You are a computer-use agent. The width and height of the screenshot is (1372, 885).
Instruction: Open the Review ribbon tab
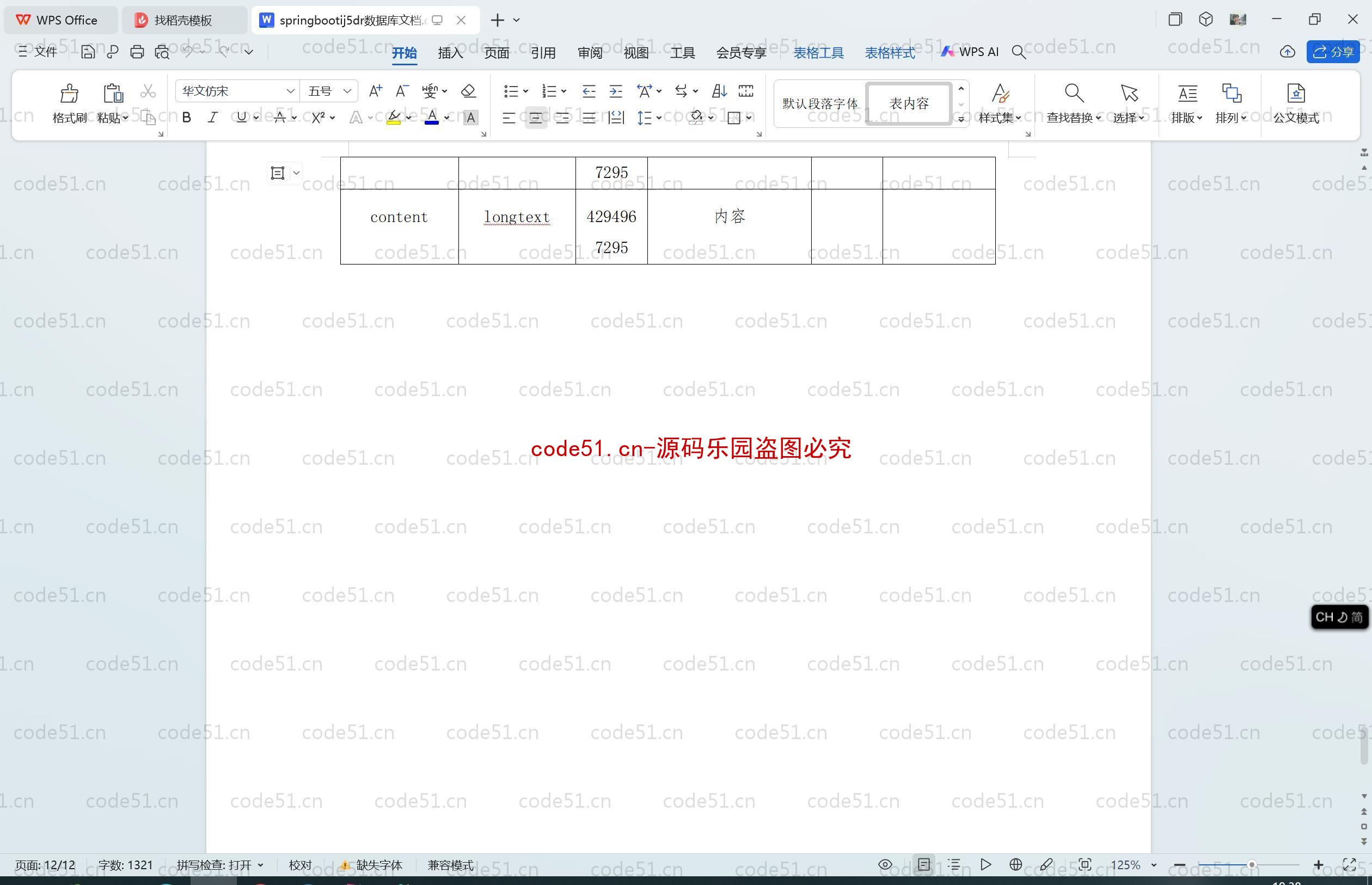[x=590, y=53]
